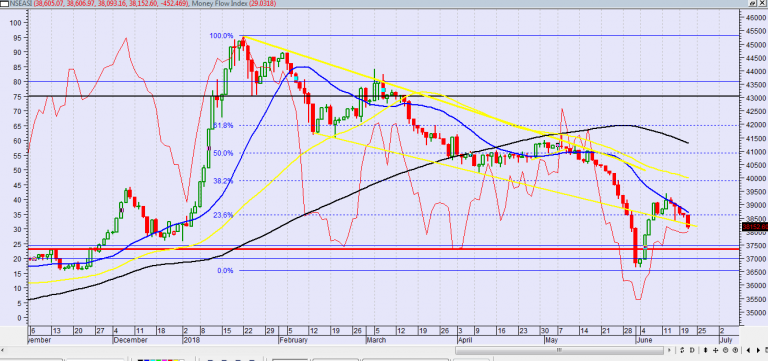Click the 'July' date axis label
The height and width of the screenshot is (361, 768).
(x=726, y=339)
